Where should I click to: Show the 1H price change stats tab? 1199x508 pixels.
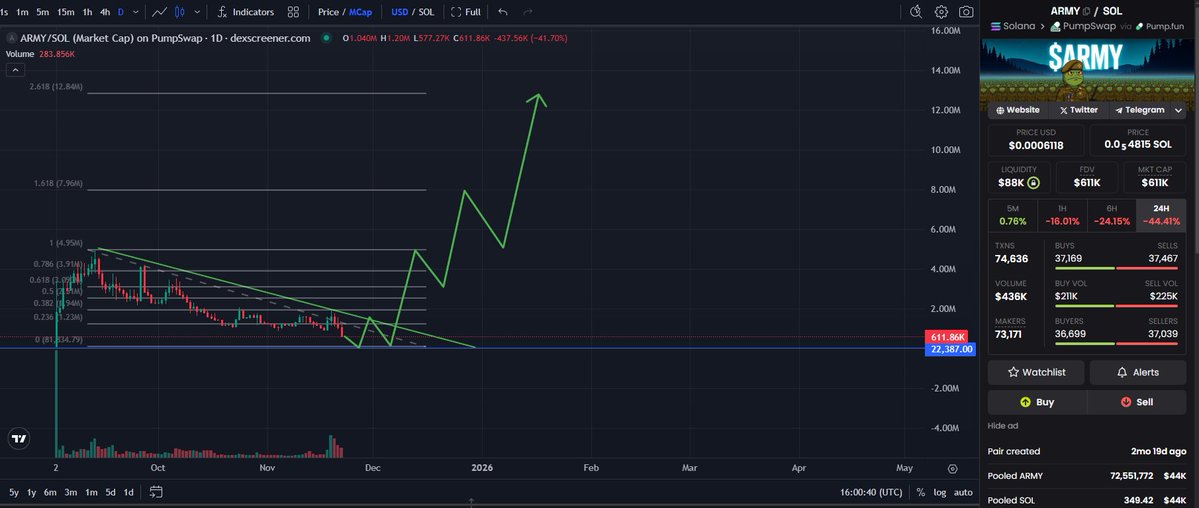pos(1062,214)
